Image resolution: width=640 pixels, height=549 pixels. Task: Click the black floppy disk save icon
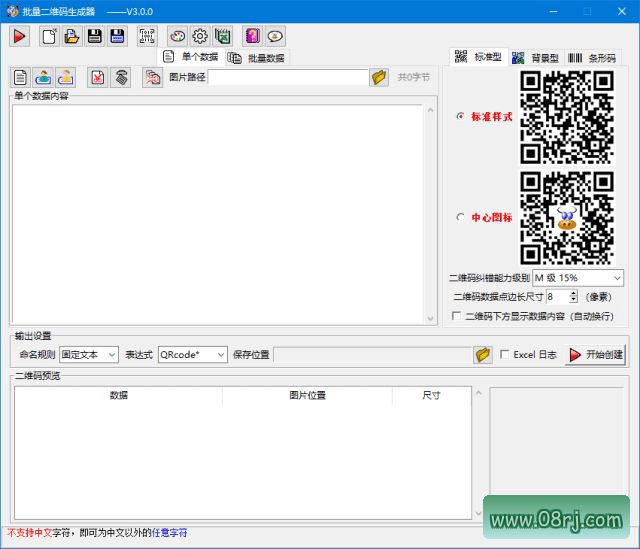(95, 36)
